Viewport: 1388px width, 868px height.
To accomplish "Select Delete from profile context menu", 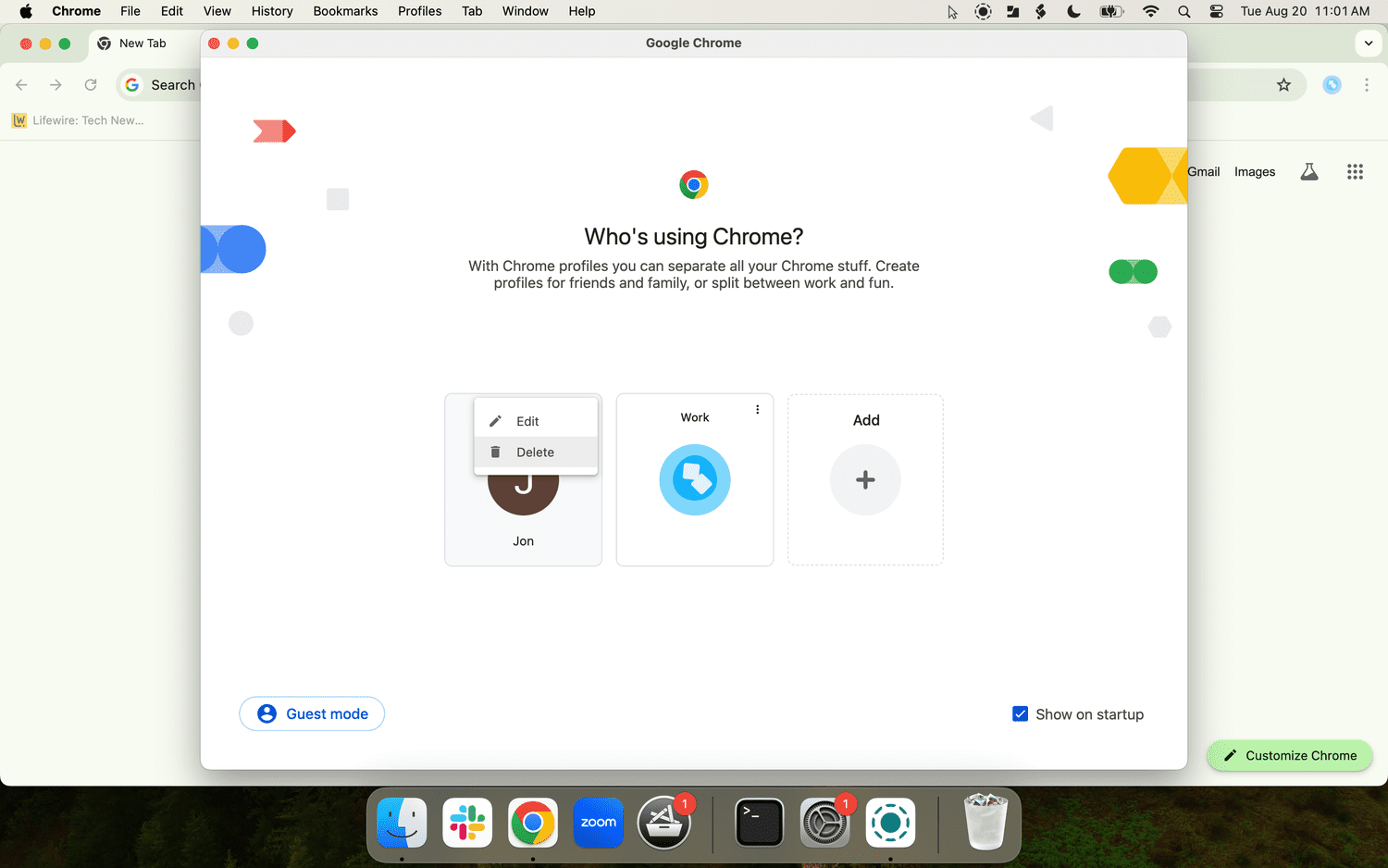I will pyautogui.click(x=535, y=453).
